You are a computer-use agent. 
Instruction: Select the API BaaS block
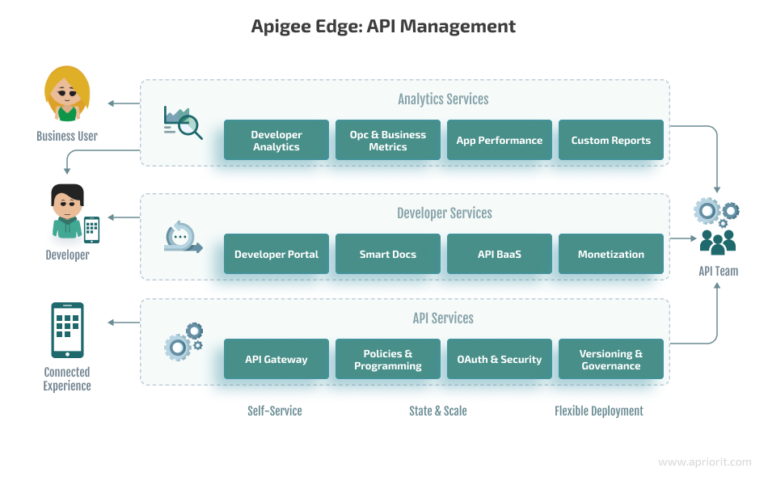(x=499, y=254)
